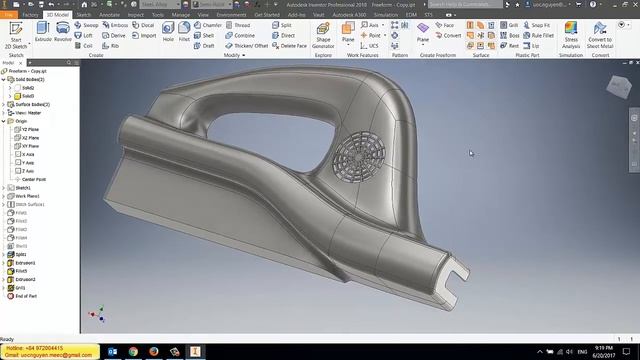Viewport: 640px width, 360px height.
Task: Select the YZ Plane in the browser
Action: pyautogui.click(x=27, y=129)
